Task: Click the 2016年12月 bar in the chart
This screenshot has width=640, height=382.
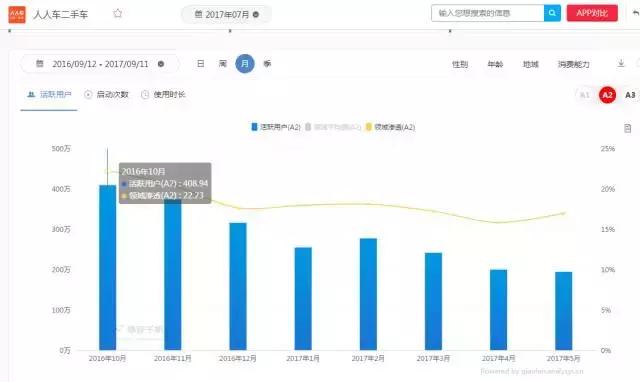Action: 238,286
